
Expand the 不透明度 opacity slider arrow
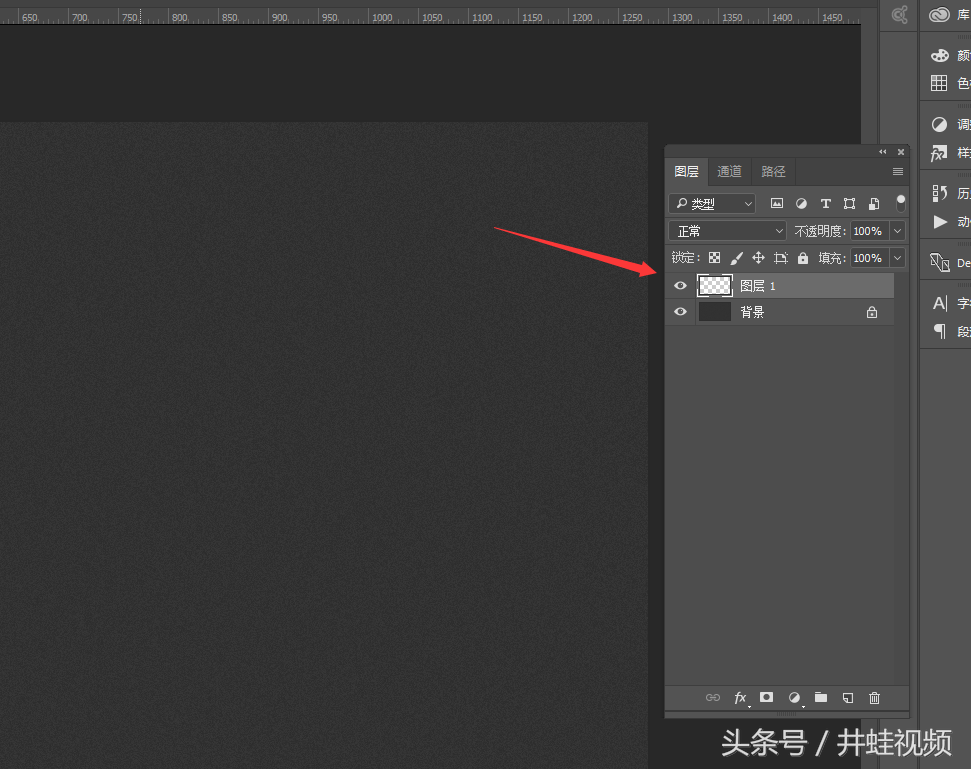[897, 231]
